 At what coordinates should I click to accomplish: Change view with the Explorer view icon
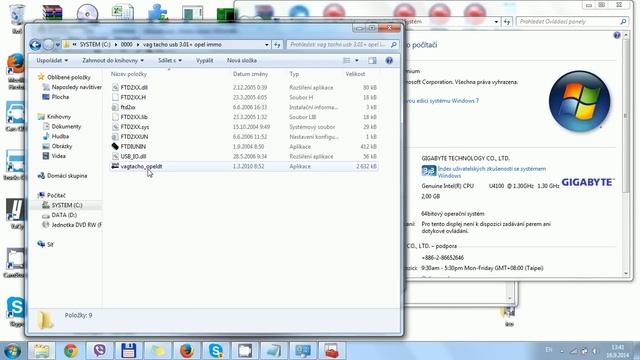click(x=347, y=60)
